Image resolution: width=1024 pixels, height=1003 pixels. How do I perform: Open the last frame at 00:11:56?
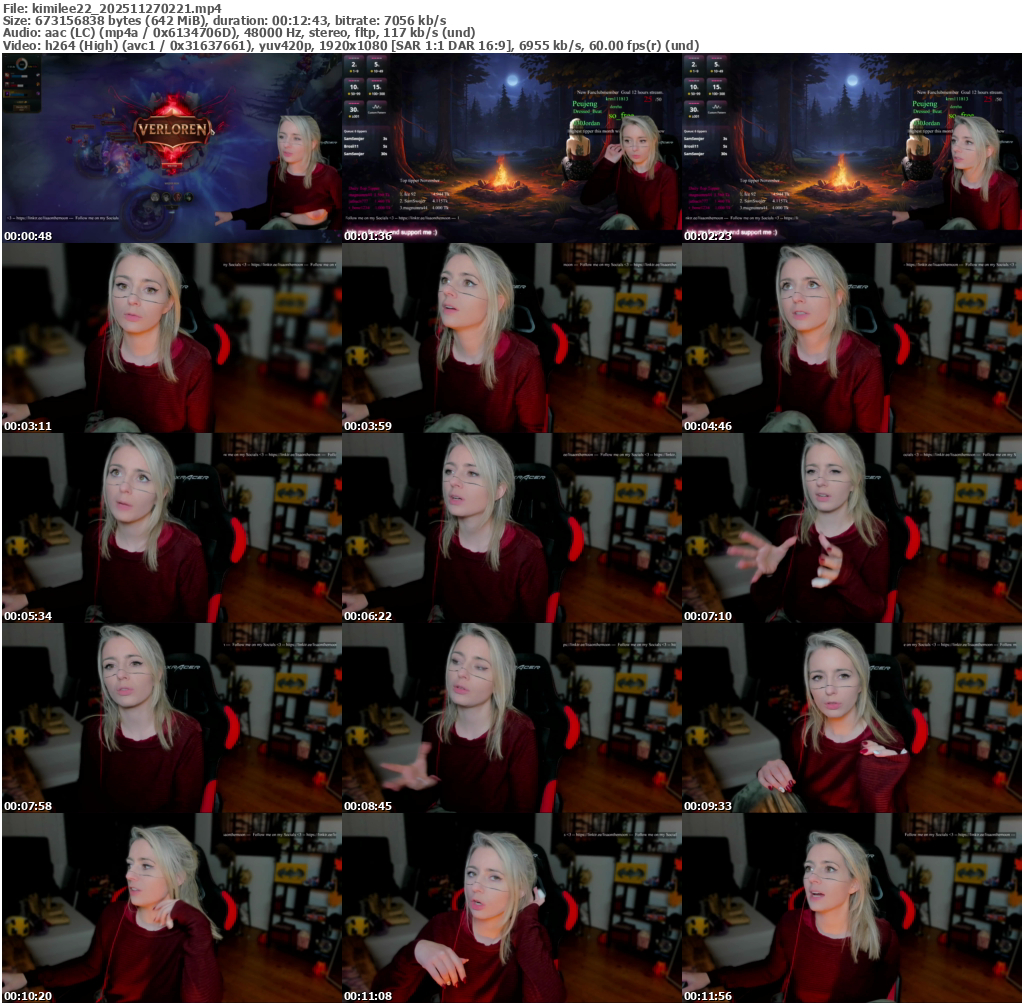click(851, 908)
